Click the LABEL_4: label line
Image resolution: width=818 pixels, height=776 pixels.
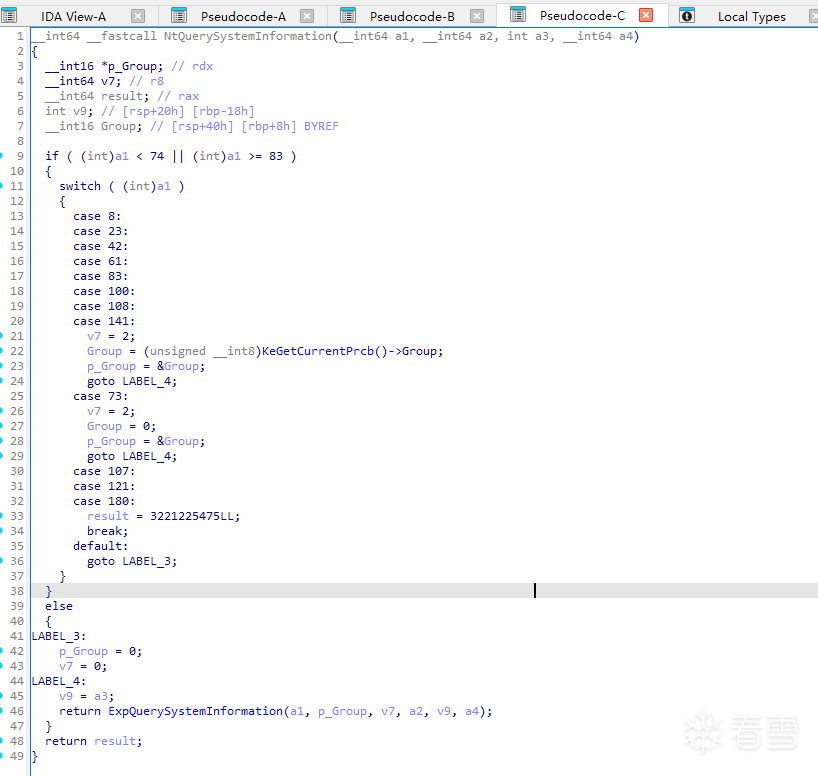click(x=59, y=682)
